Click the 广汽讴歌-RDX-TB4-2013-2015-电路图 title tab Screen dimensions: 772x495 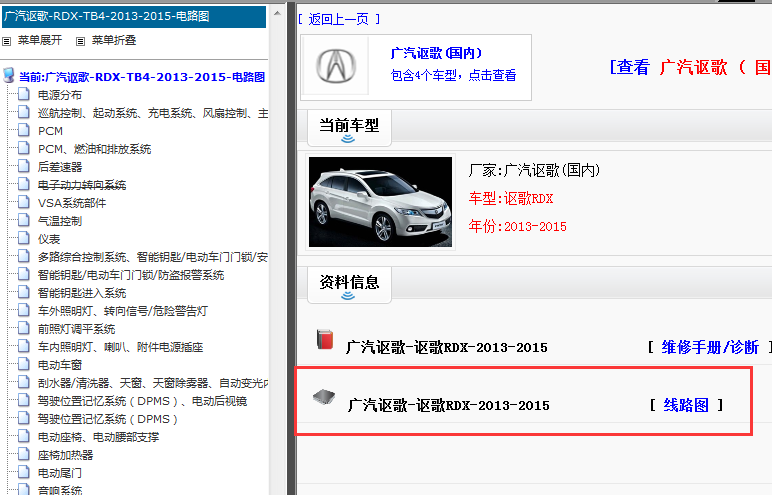pyautogui.click(x=134, y=16)
